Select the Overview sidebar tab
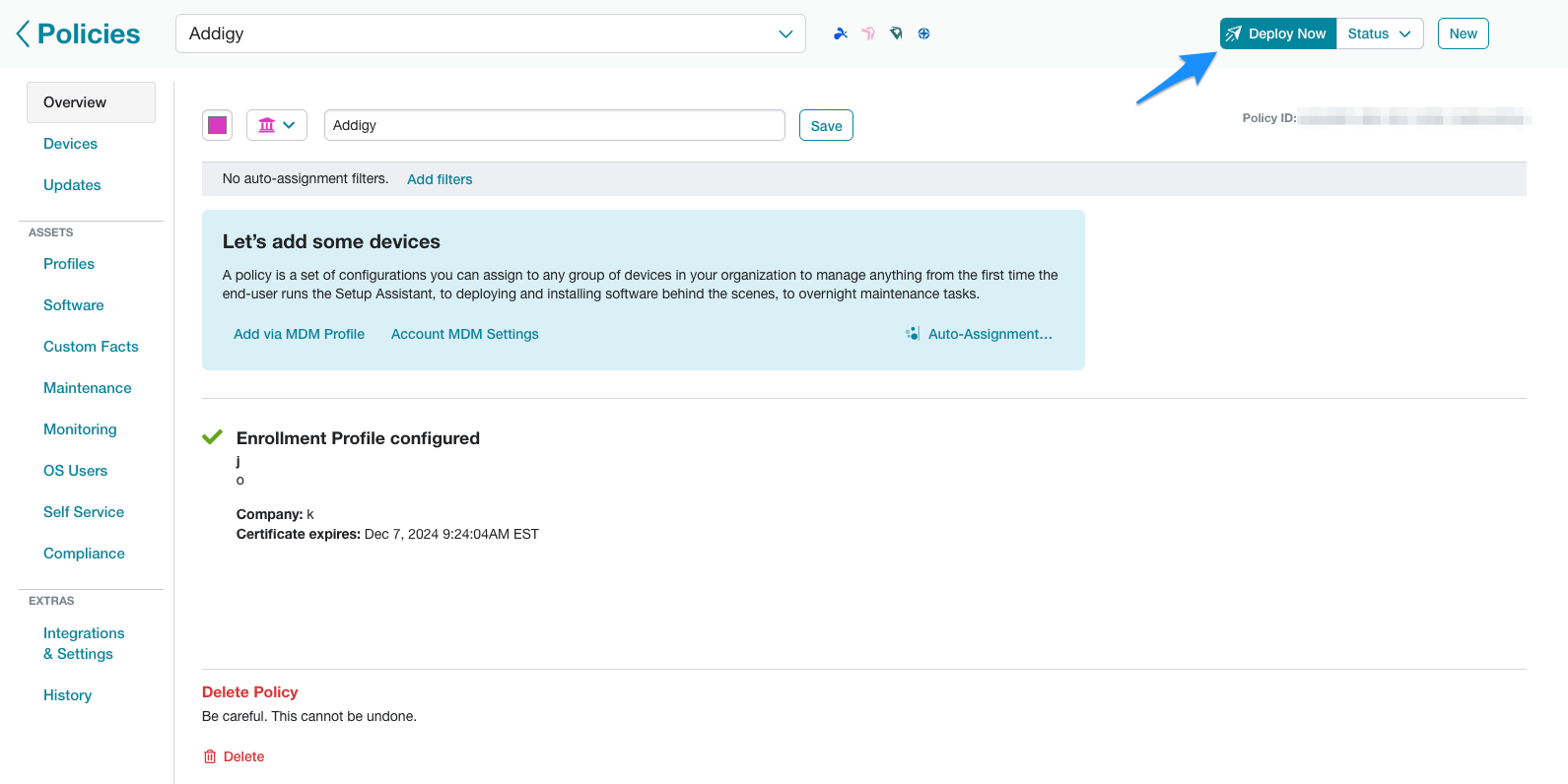Screen dimensions: 1568x784 click(x=91, y=102)
